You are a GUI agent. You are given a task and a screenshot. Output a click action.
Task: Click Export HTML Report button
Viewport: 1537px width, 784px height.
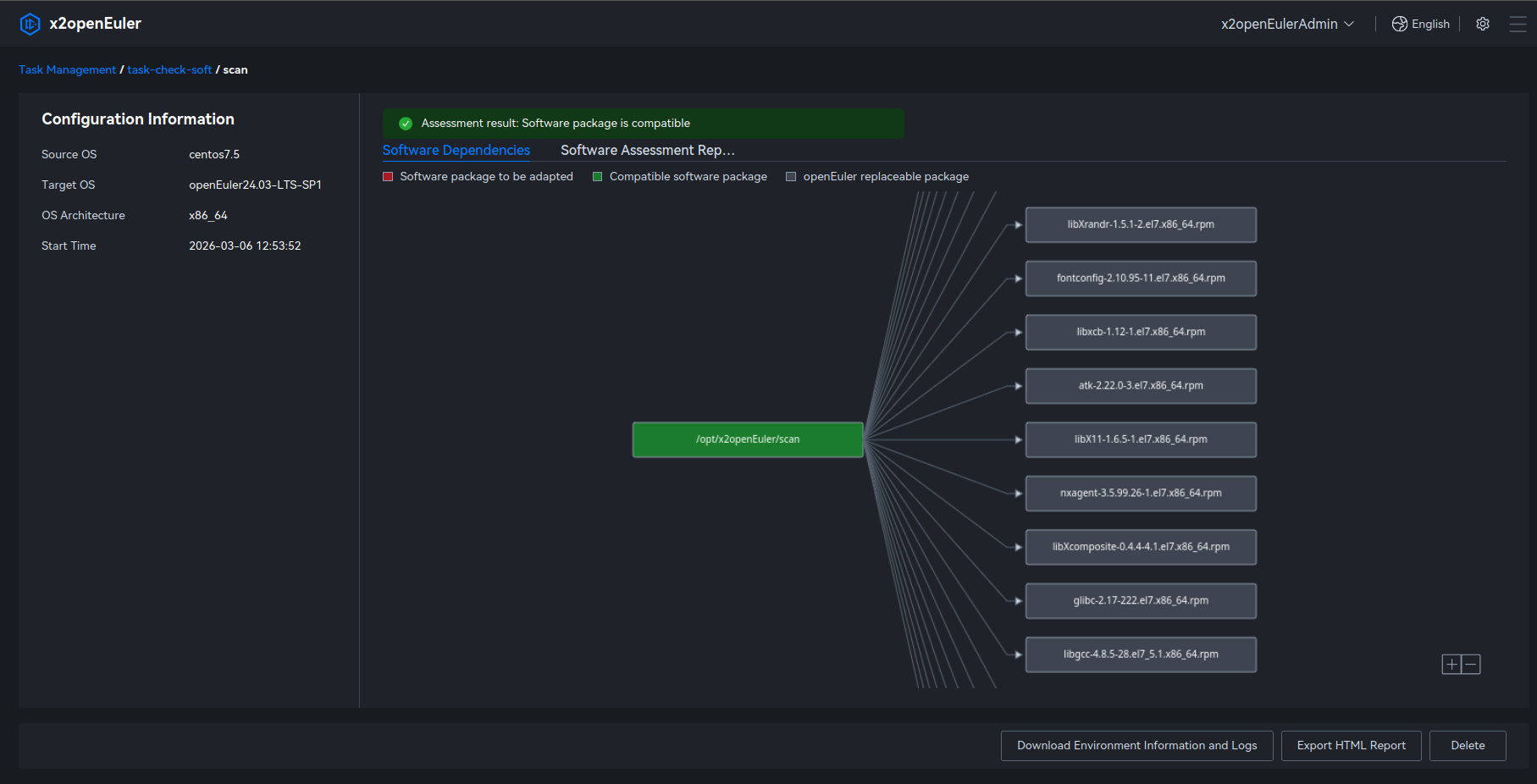point(1351,746)
